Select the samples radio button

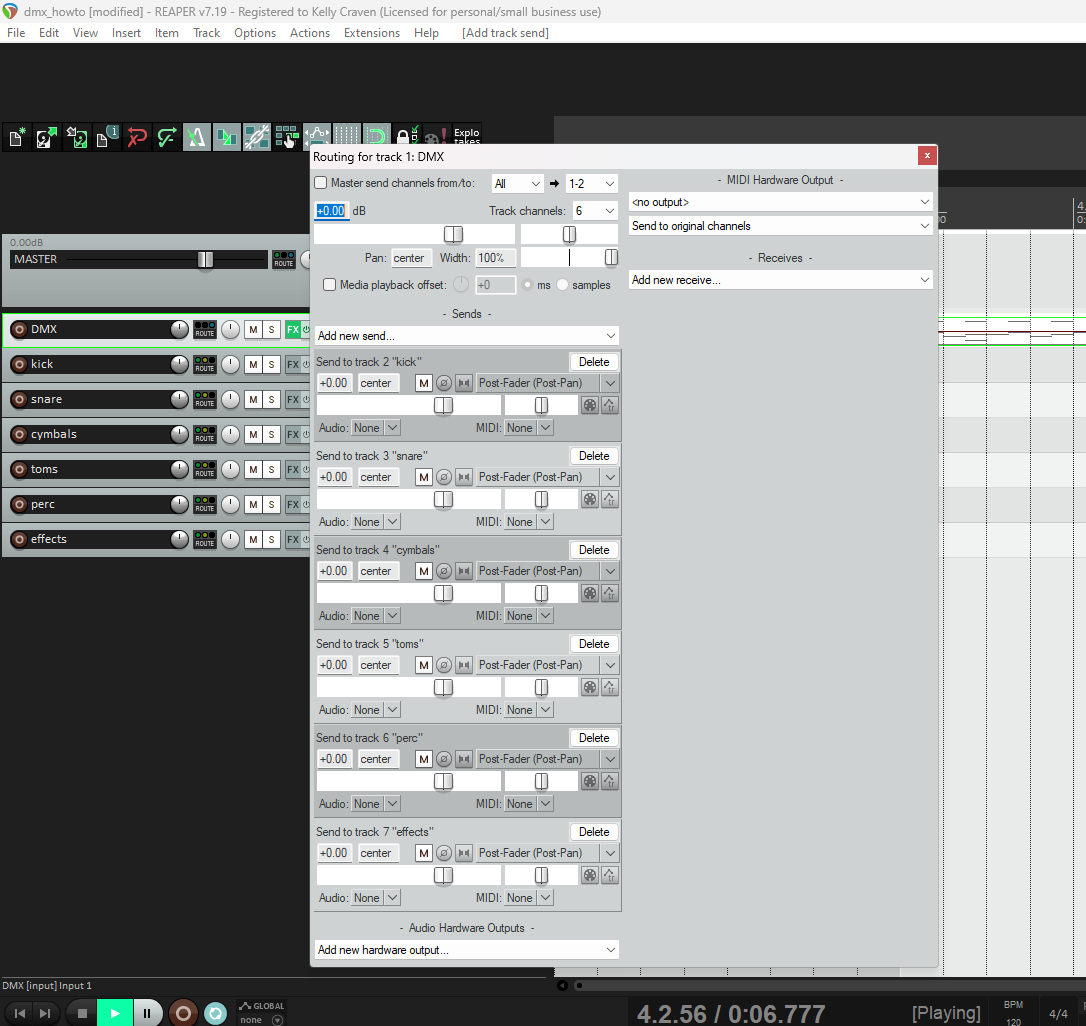pos(562,285)
